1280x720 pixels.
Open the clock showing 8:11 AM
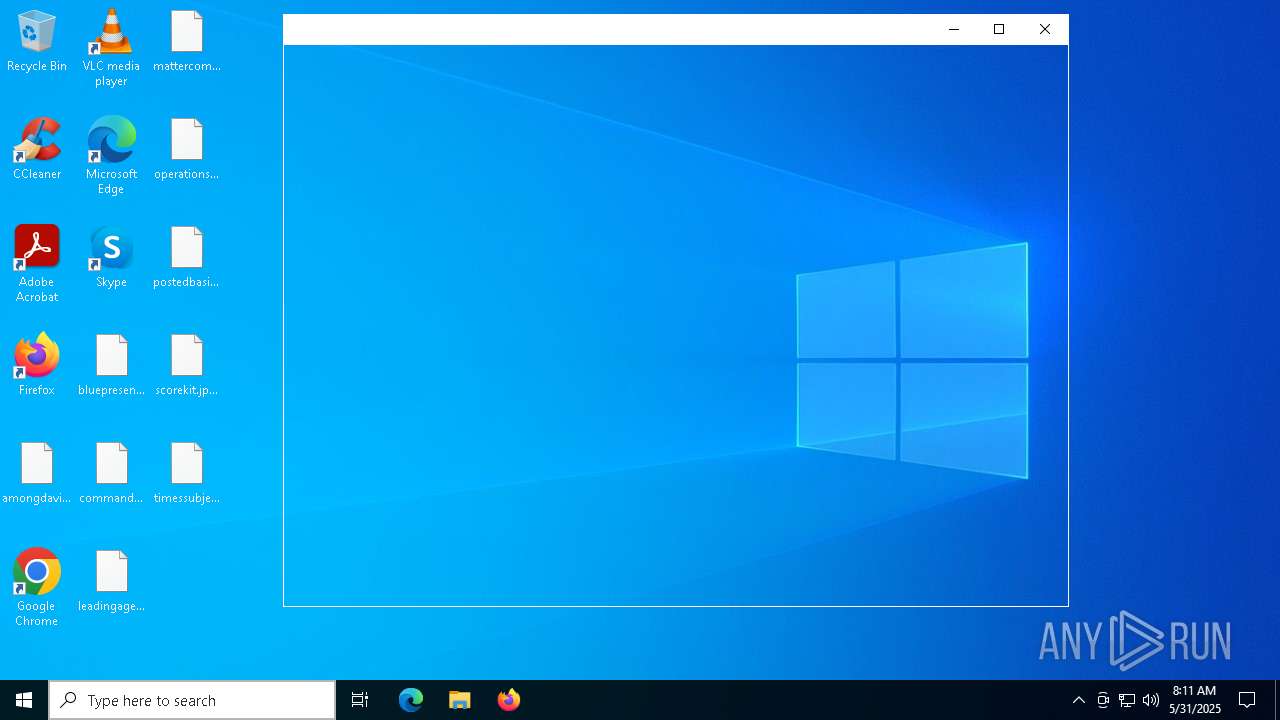pos(1195,700)
